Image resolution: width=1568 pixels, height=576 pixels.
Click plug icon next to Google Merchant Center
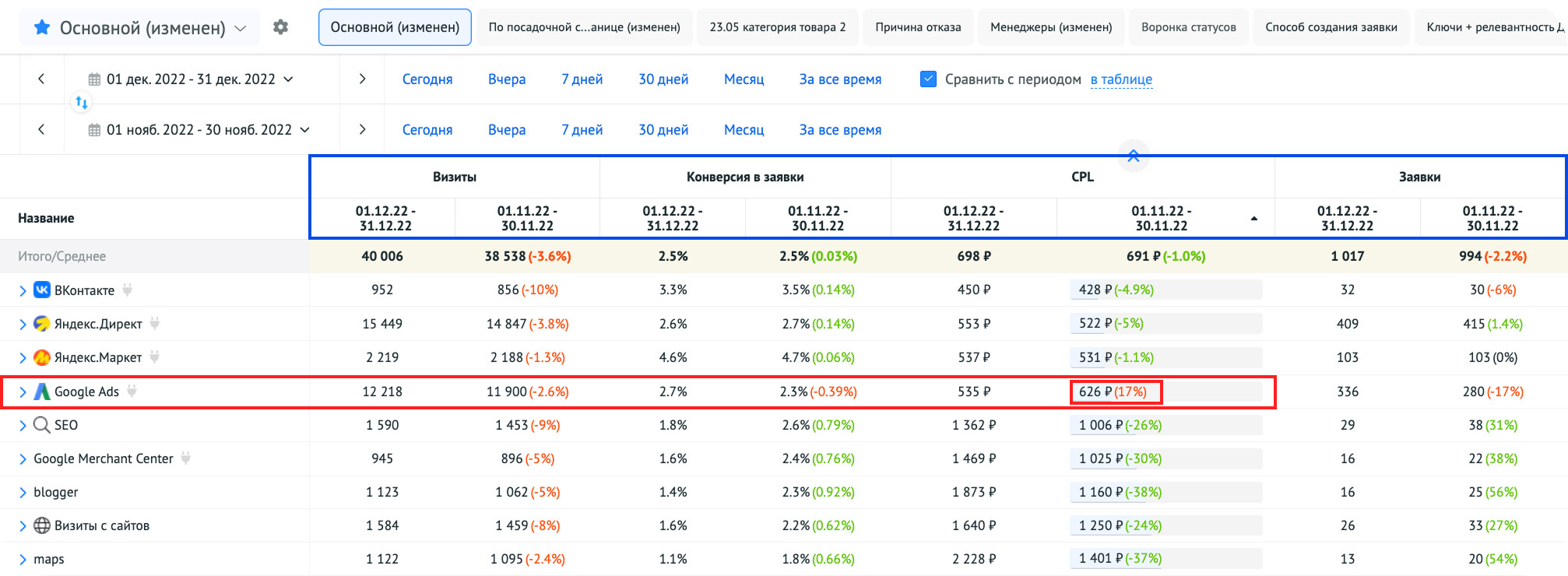tap(186, 458)
